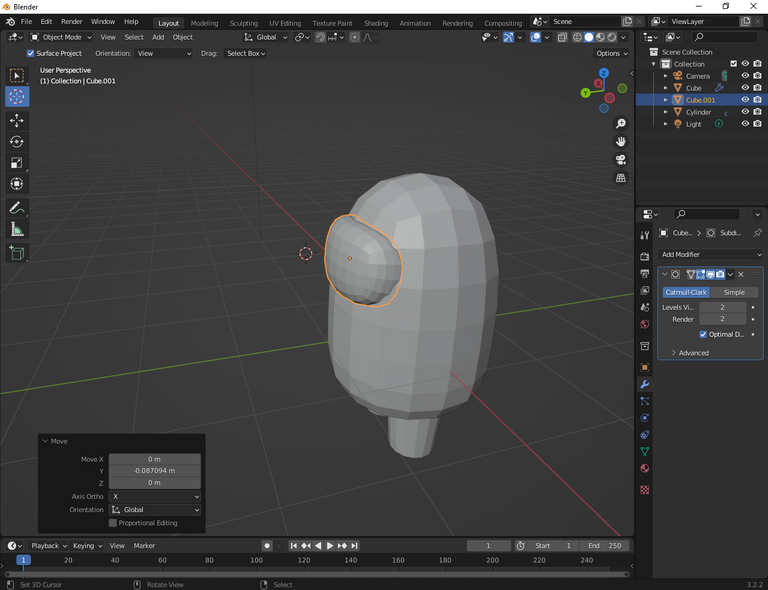Toggle Surface Project checkbox
768x590 pixels.
coord(30,53)
